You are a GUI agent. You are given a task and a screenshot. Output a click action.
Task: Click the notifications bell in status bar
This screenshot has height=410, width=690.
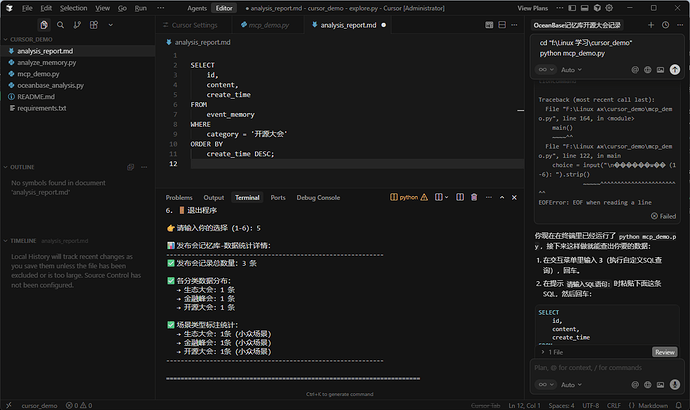point(680,404)
